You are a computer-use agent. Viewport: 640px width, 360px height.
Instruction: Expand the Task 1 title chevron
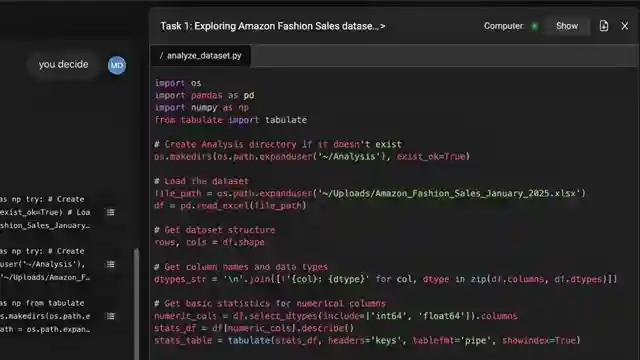382,26
